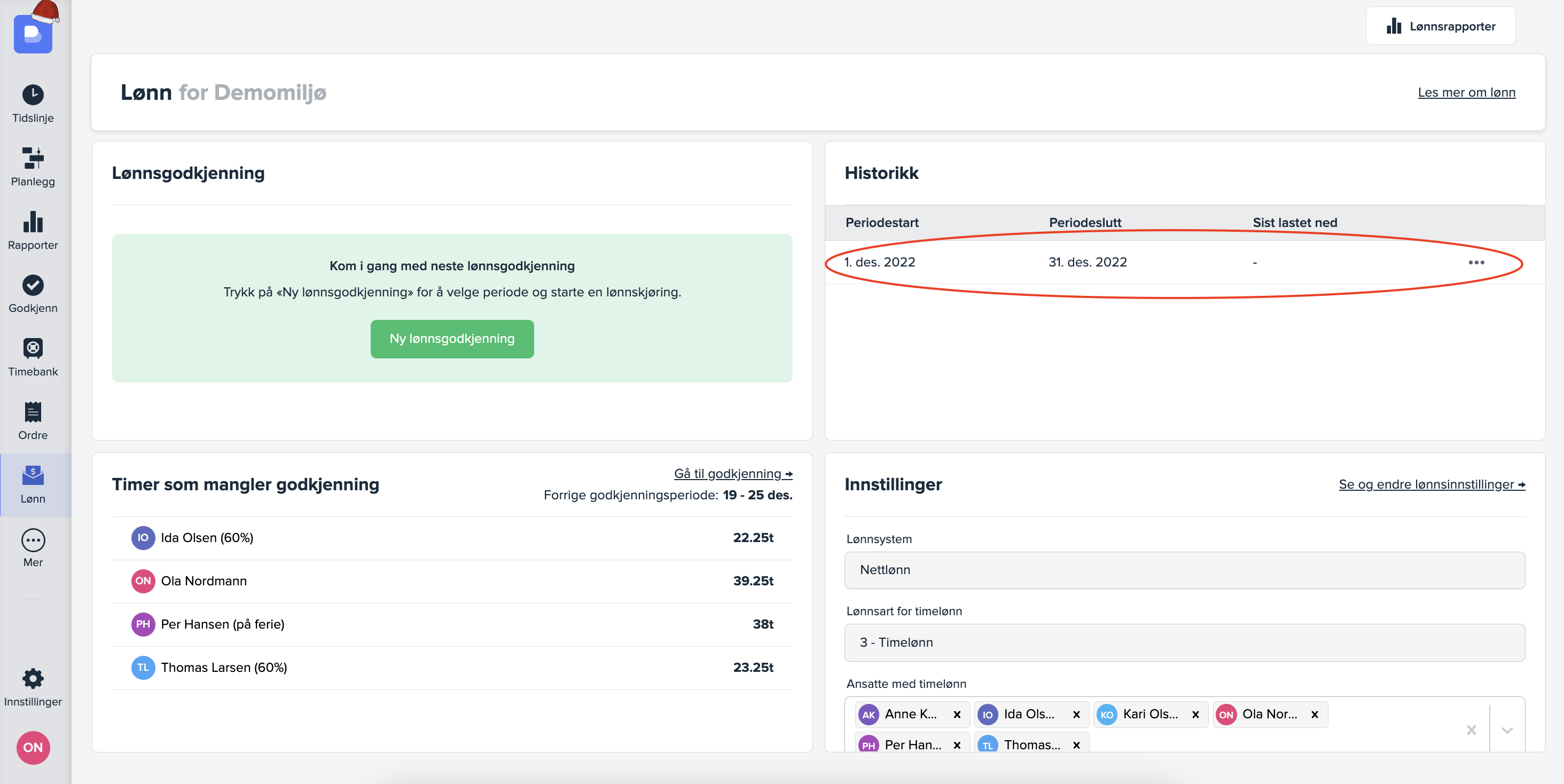This screenshot has height=784, width=1564.
Task: Open Innstillinger gear icon in sidebar
Action: tap(33, 678)
